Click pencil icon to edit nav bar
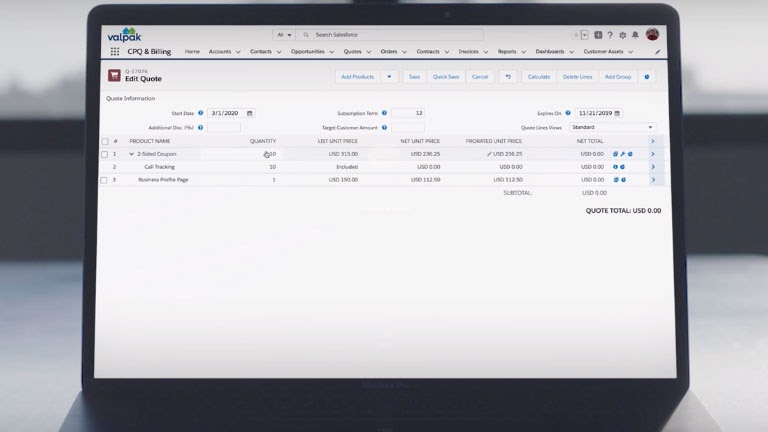The height and width of the screenshot is (432, 768). 657,51
